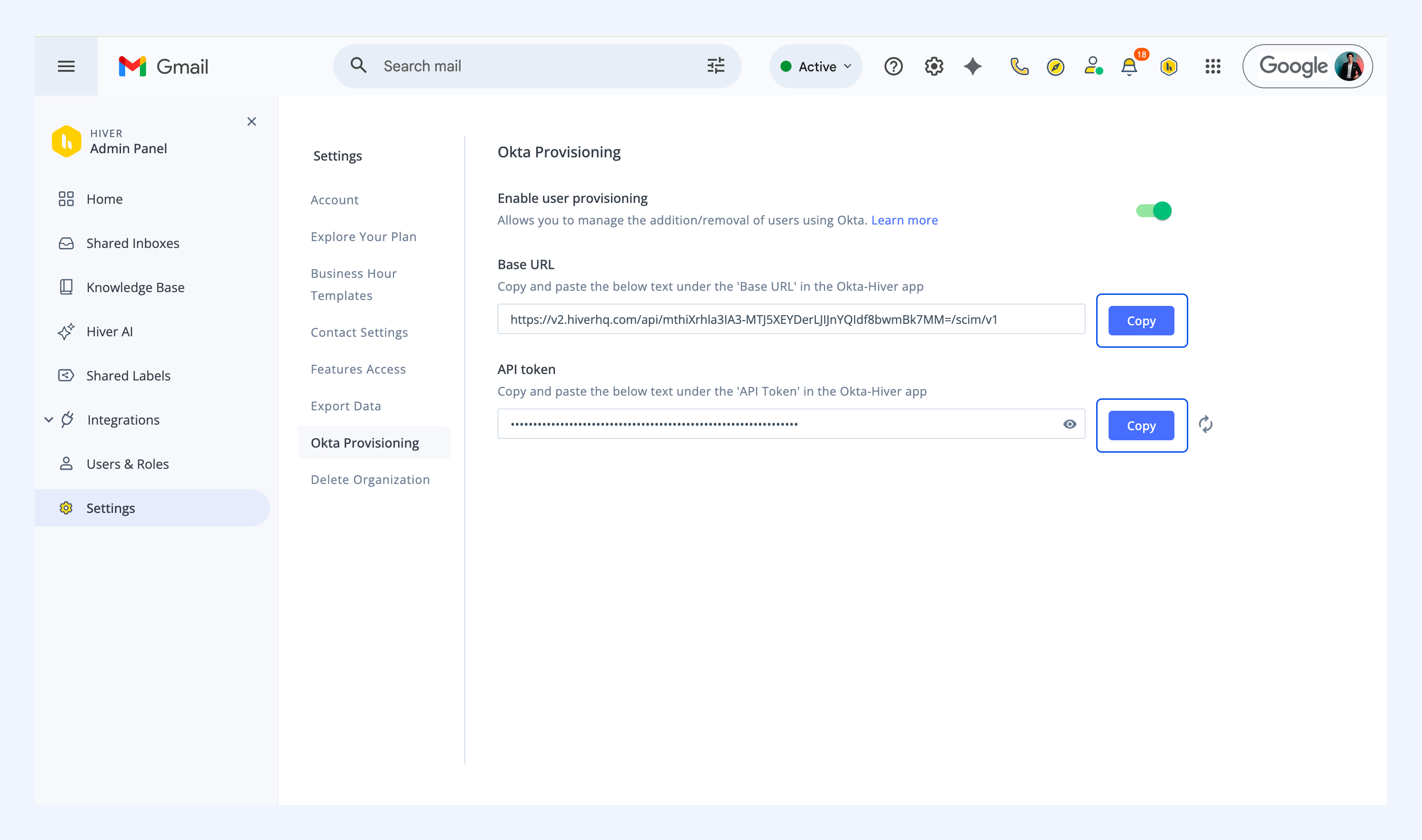Show search options filter icon
Screen dimensions: 1422x840
click(x=716, y=66)
